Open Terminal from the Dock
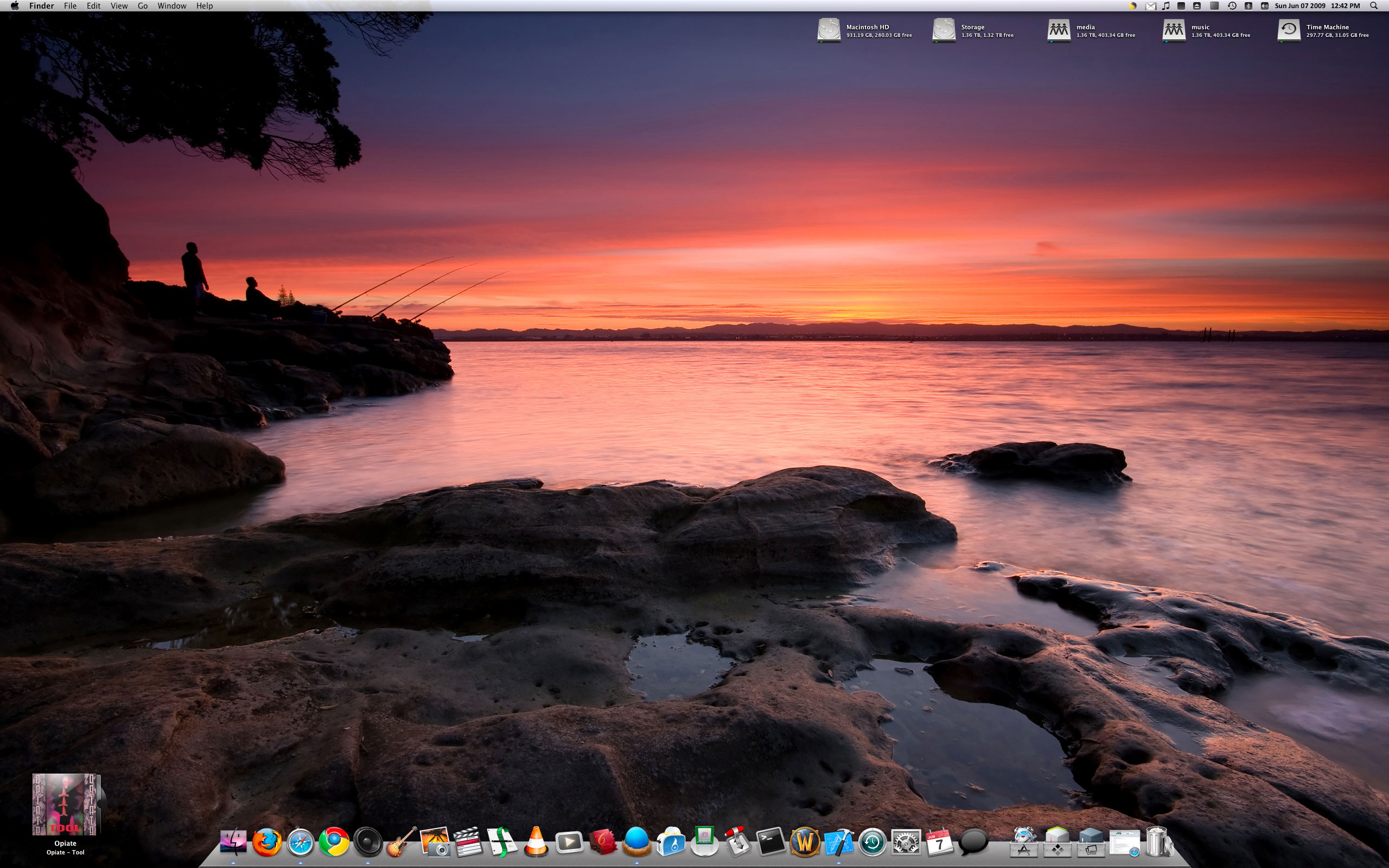 click(771, 842)
